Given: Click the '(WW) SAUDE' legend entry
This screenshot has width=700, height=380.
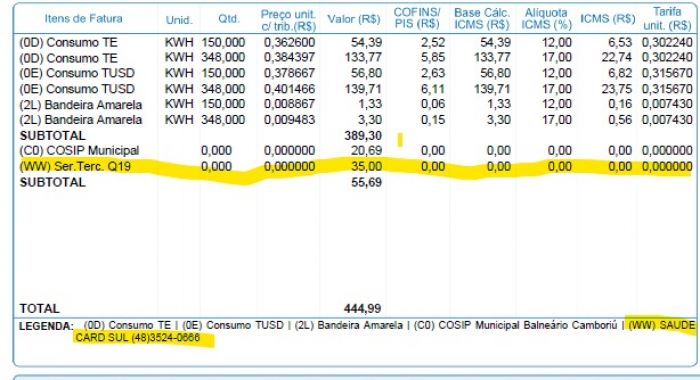Looking at the screenshot, I should pyautogui.click(x=662, y=325).
